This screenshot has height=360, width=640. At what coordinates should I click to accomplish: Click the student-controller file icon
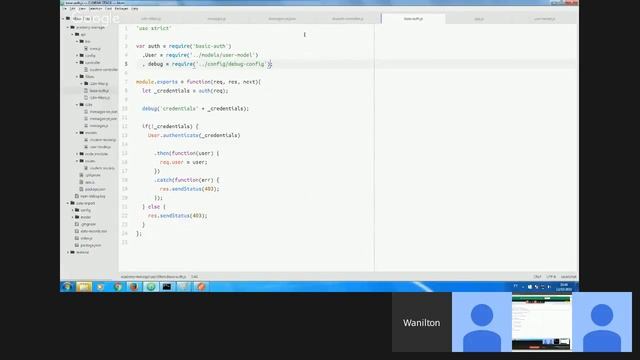point(86,69)
